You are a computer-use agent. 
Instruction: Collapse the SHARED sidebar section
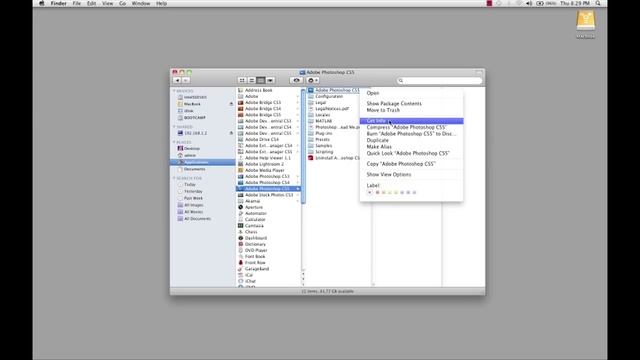click(174, 127)
